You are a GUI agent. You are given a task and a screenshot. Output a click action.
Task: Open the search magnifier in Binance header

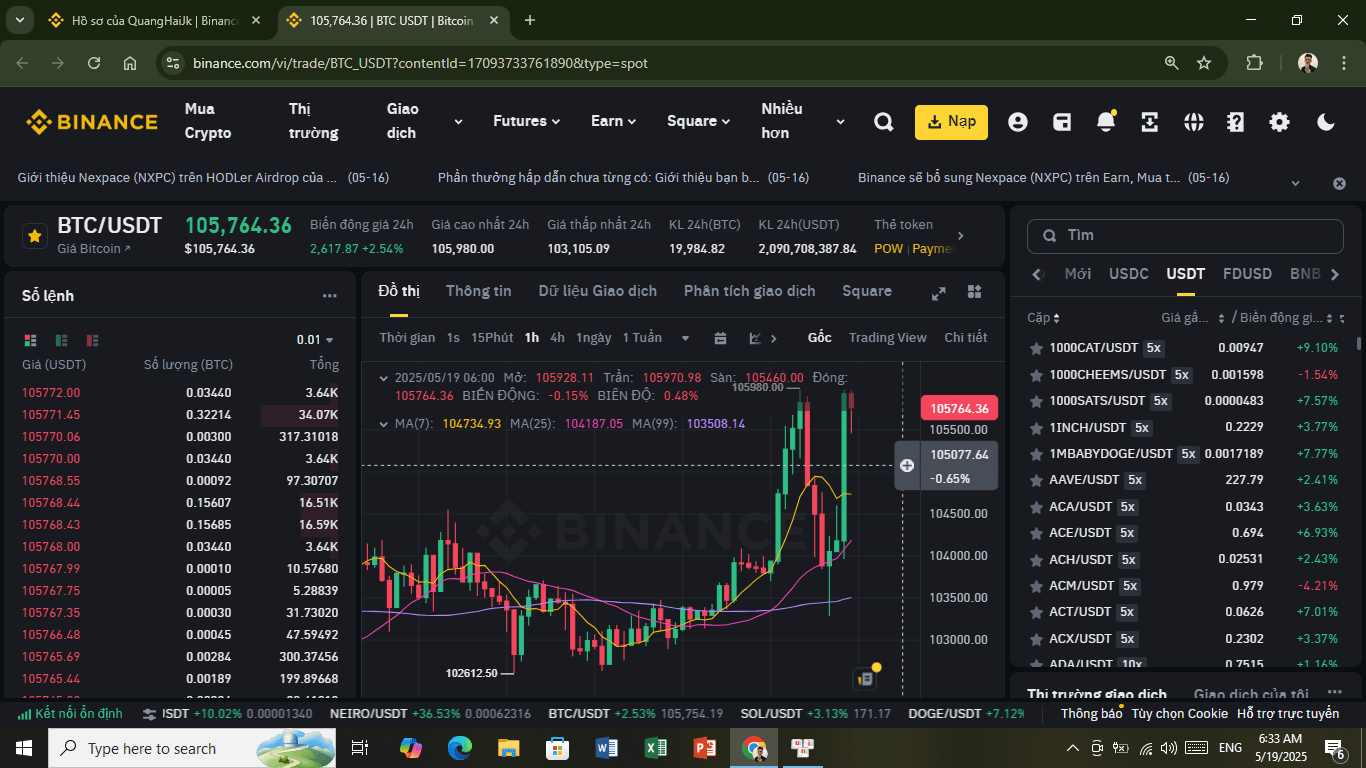(x=883, y=122)
